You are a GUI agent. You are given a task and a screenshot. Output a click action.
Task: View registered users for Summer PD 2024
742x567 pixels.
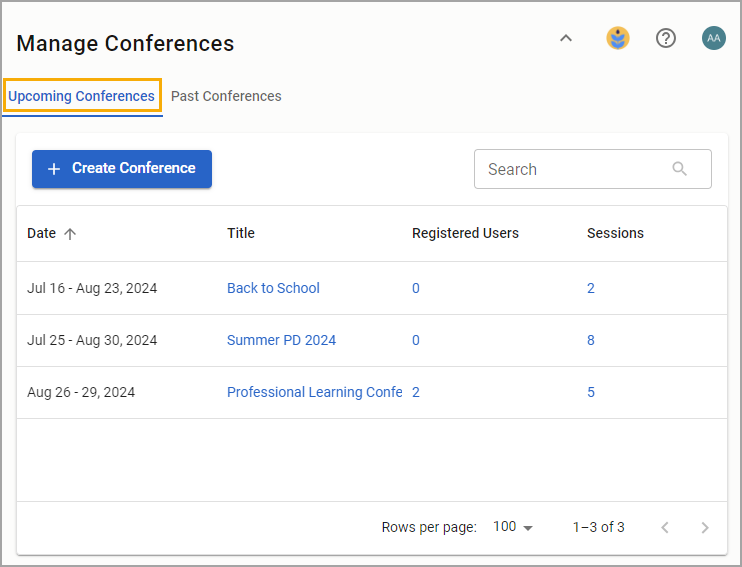415,340
